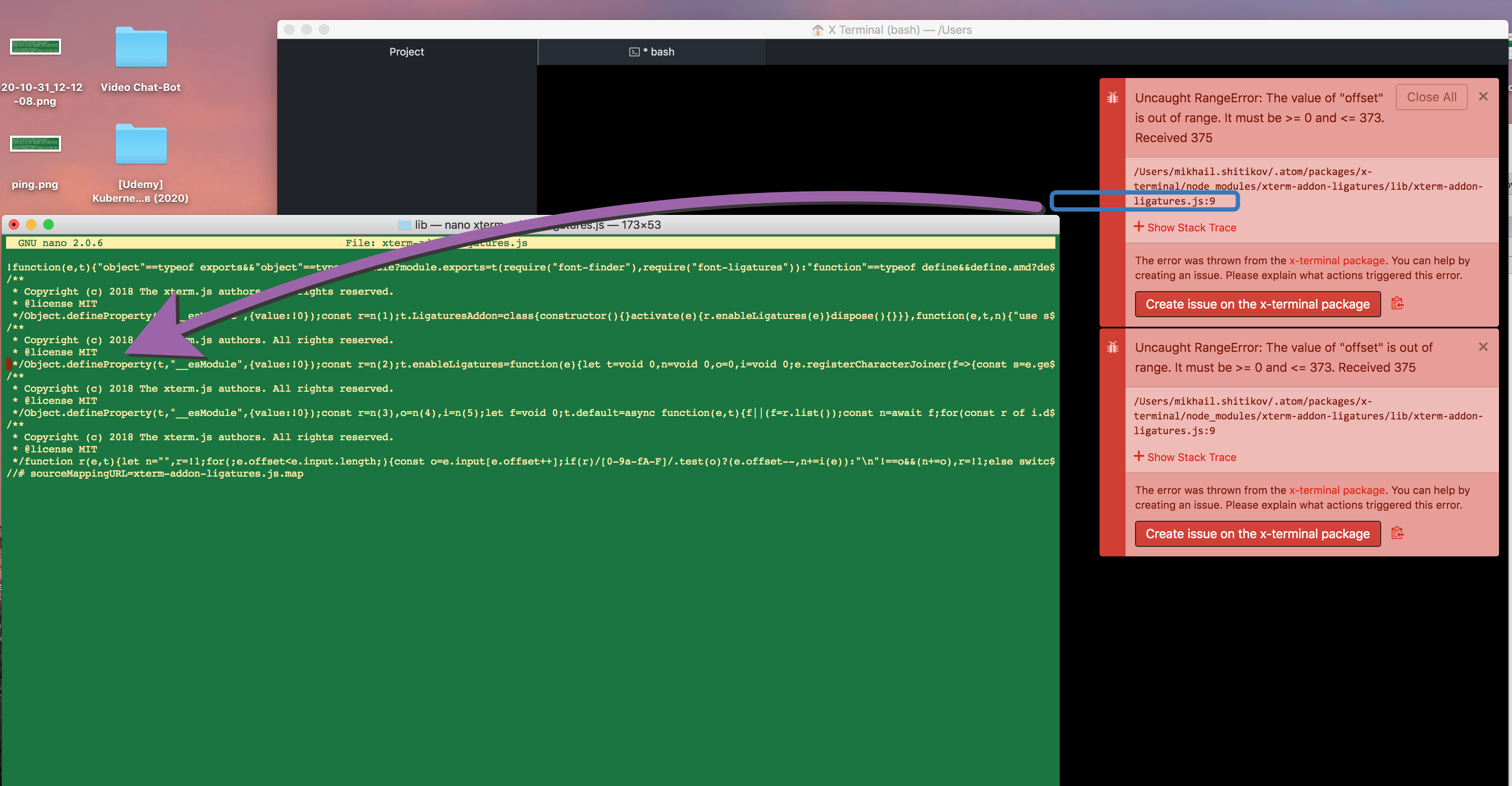Image resolution: width=1512 pixels, height=786 pixels.
Task: Select the Project panel tab
Action: 406,52
